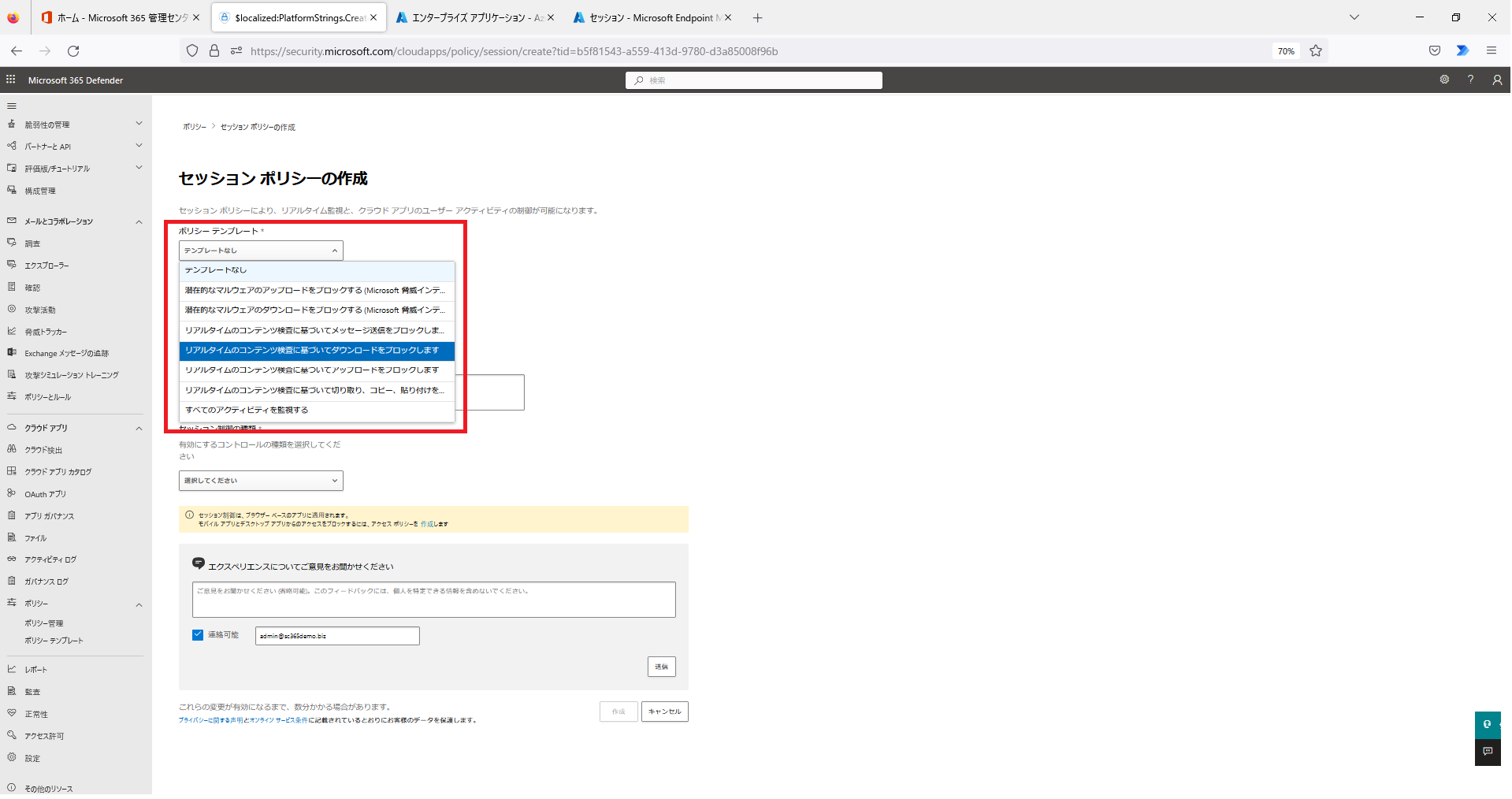This screenshot has height=799, width=1512.
Task: Click the Firefox reload page button
Action: click(x=73, y=51)
